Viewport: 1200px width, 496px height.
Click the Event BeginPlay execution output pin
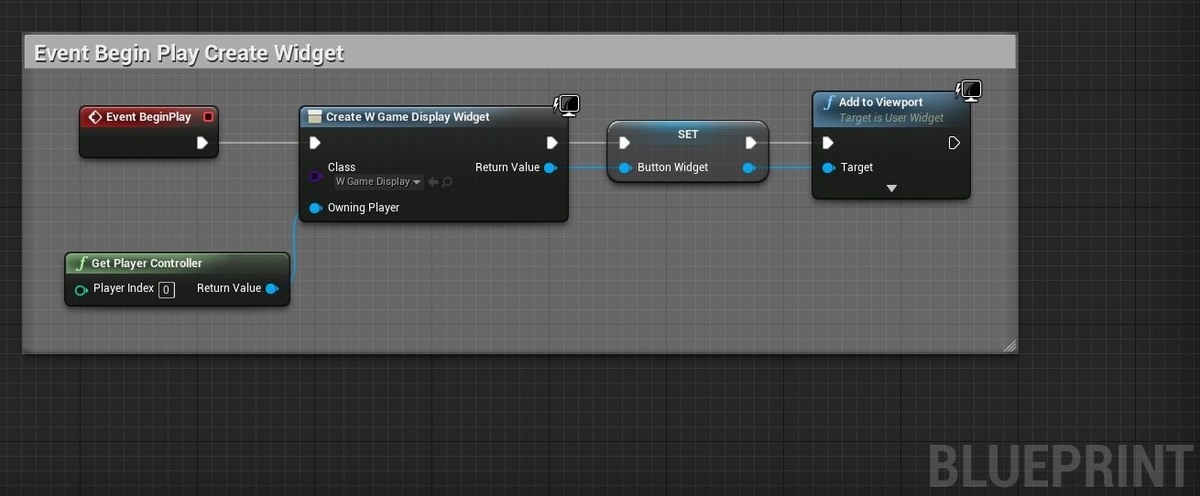pos(202,143)
